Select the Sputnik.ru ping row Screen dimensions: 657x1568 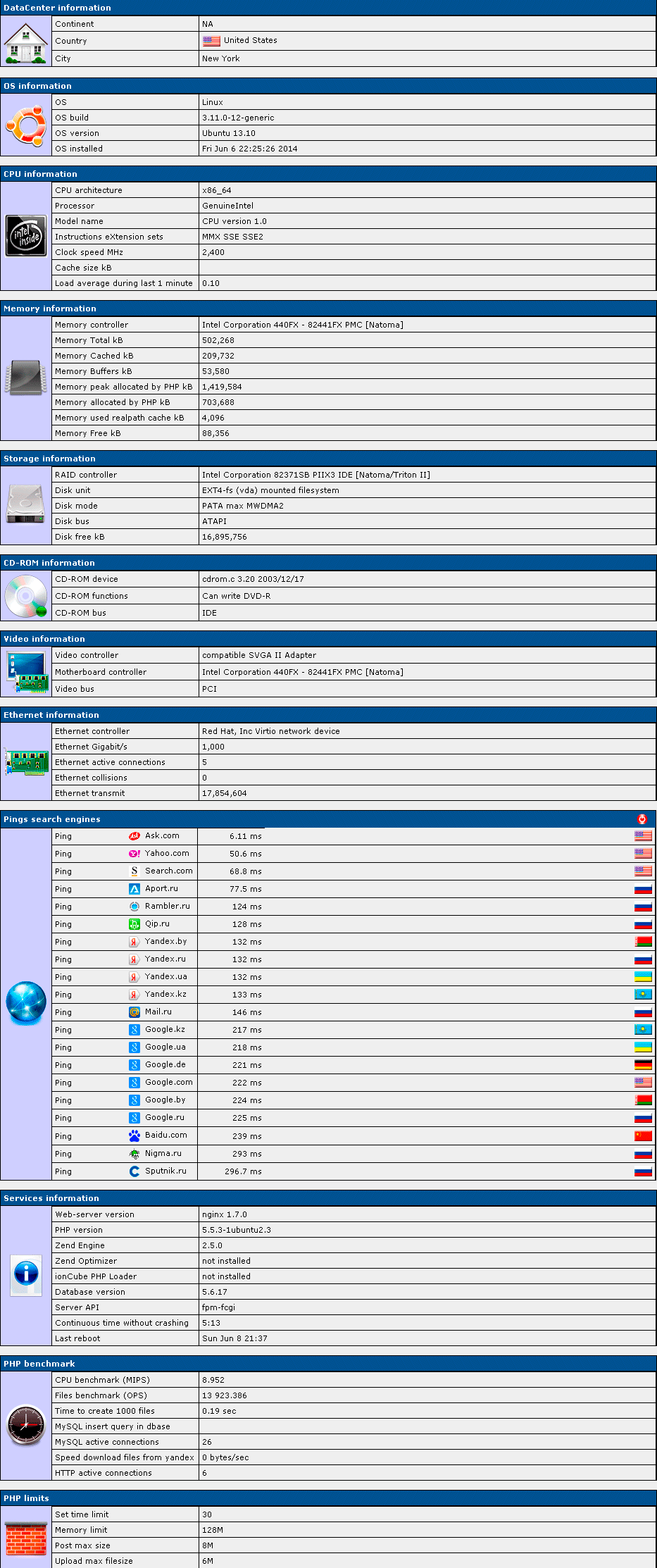click(165, 1171)
